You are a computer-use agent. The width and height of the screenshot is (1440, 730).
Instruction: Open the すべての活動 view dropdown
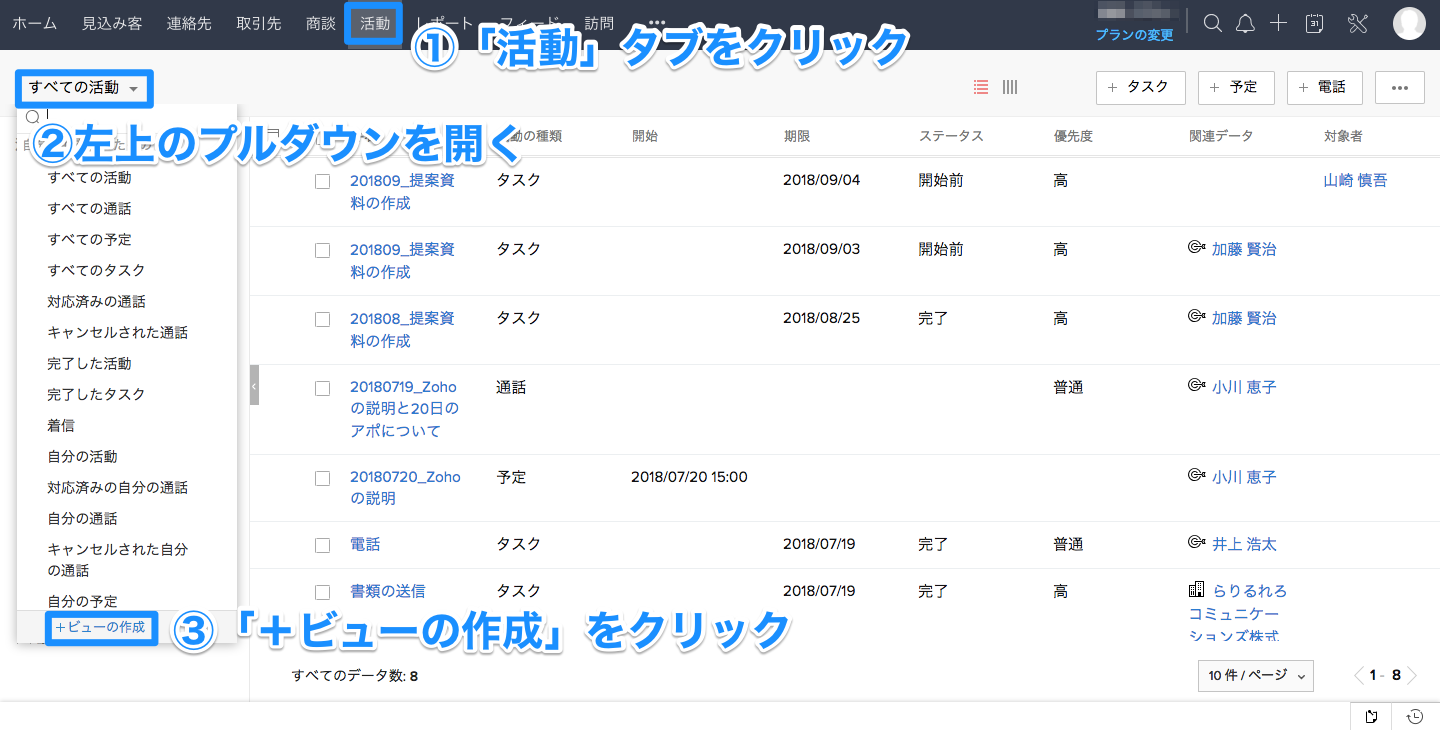pos(84,88)
